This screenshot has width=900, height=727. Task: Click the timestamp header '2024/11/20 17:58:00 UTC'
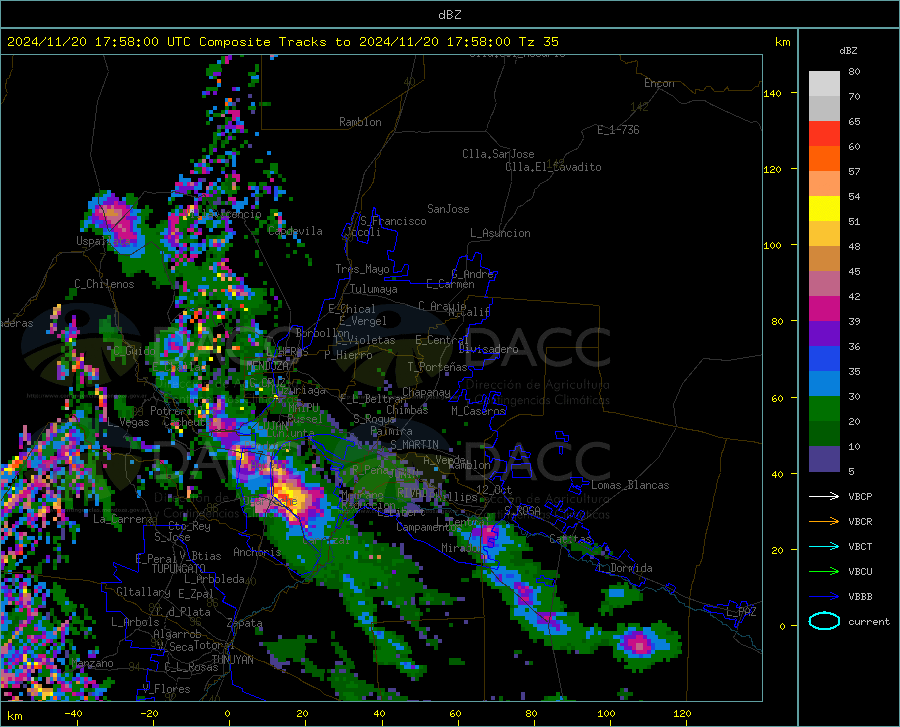(x=99, y=42)
